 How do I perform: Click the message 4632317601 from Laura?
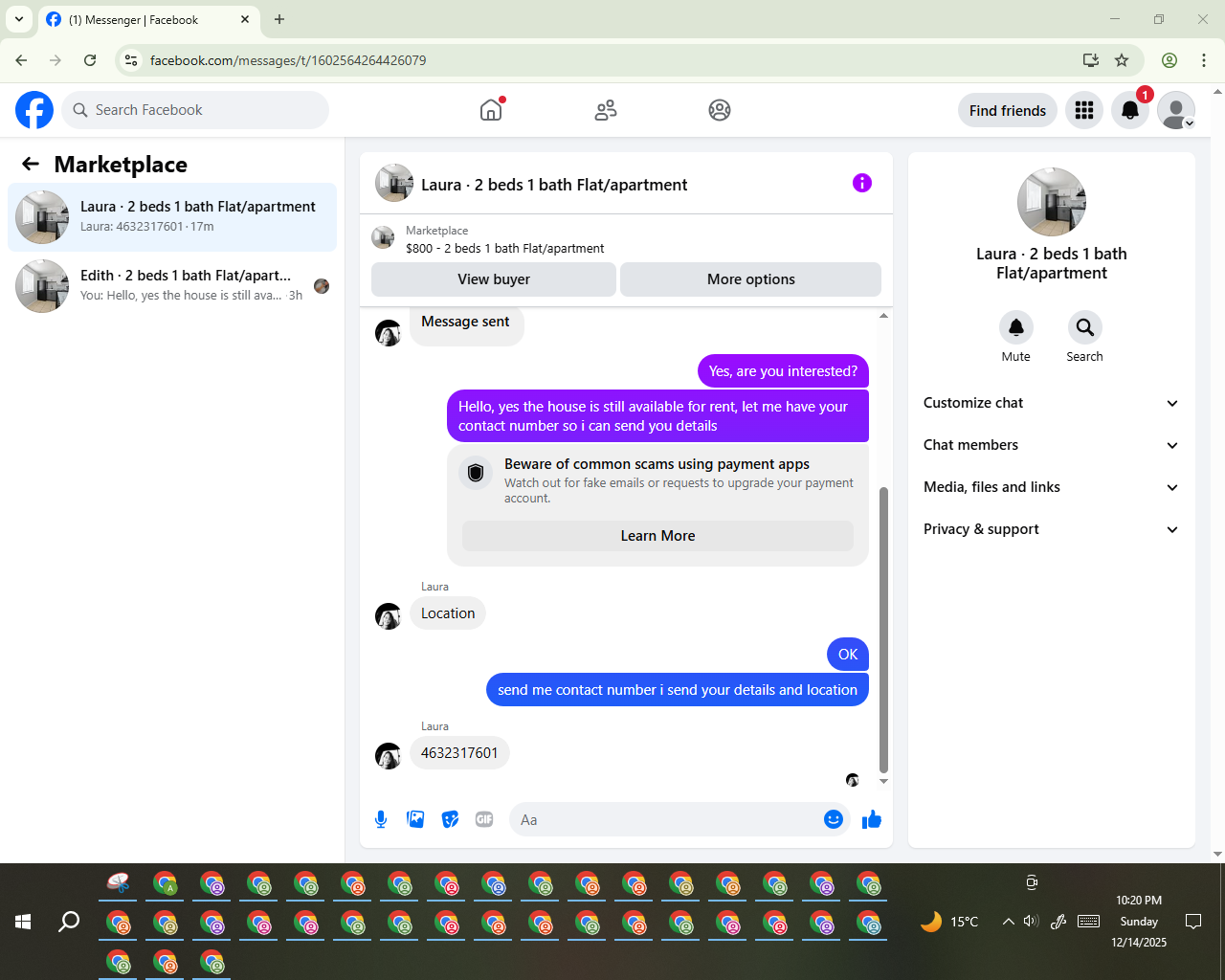pos(459,753)
